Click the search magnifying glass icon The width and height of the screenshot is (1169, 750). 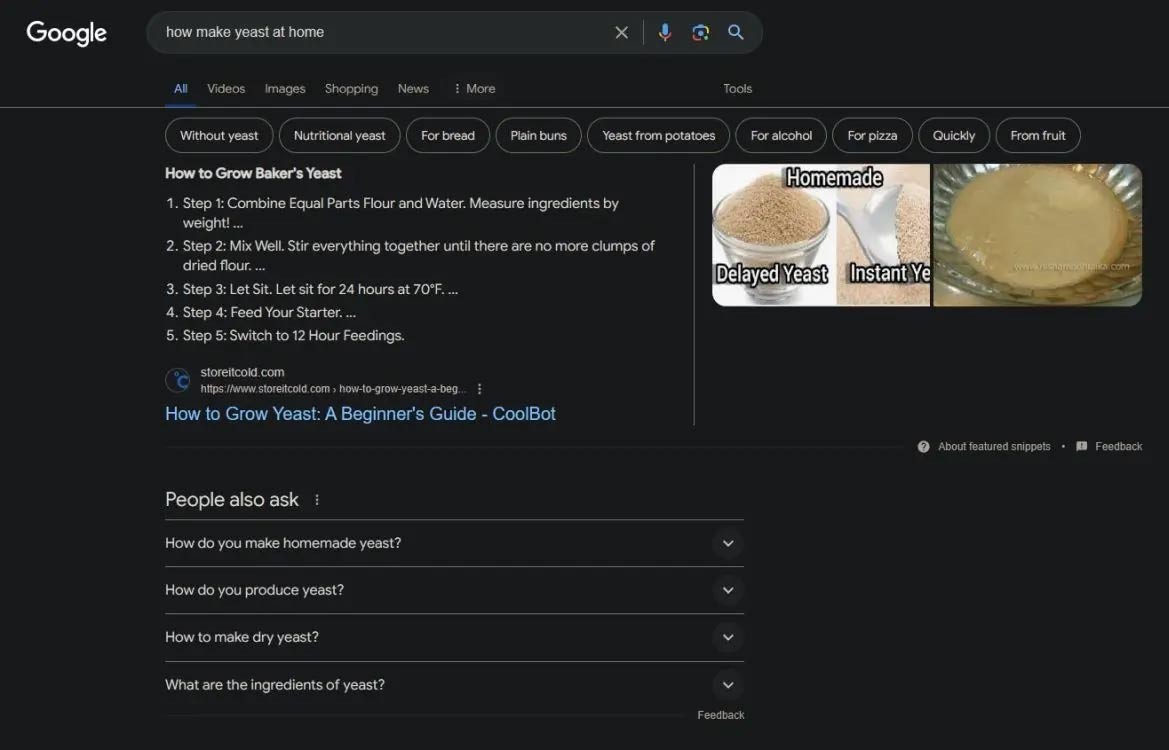[x=736, y=31]
